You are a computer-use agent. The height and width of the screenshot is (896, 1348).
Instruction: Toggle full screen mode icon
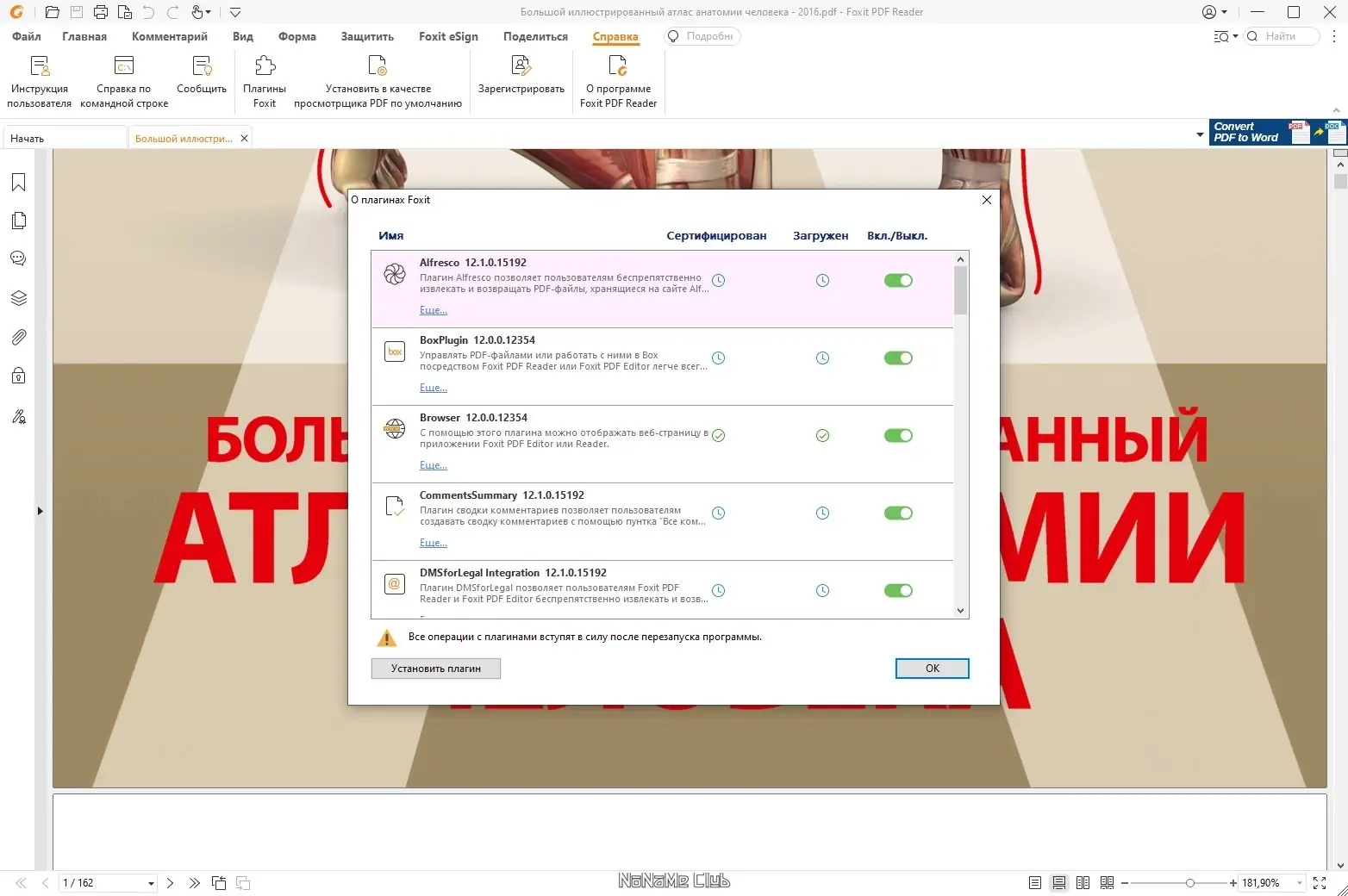tap(1320, 883)
